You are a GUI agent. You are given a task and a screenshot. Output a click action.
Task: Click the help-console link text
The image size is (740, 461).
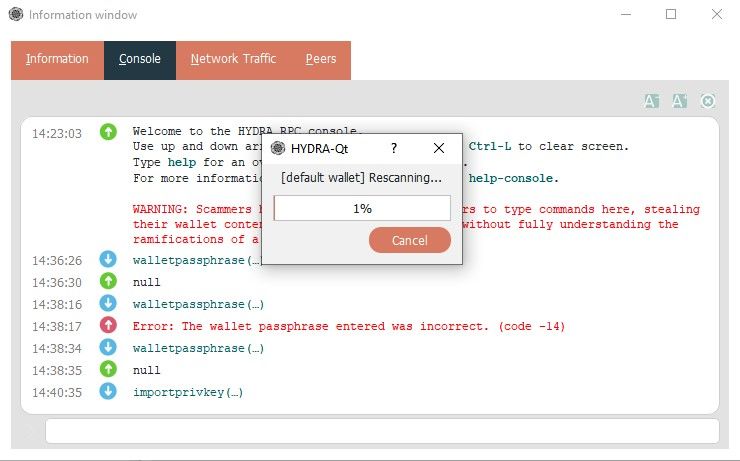coord(511,178)
